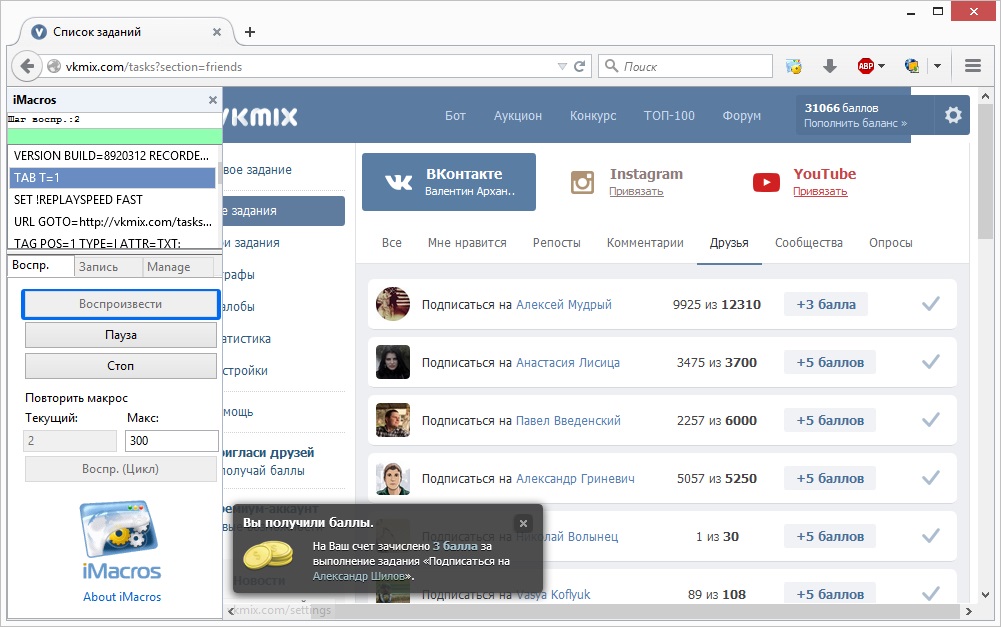Open the address bar history dropdown arrow
Image resolution: width=1001 pixels, height=627 pixels.
tap(564, 65)
